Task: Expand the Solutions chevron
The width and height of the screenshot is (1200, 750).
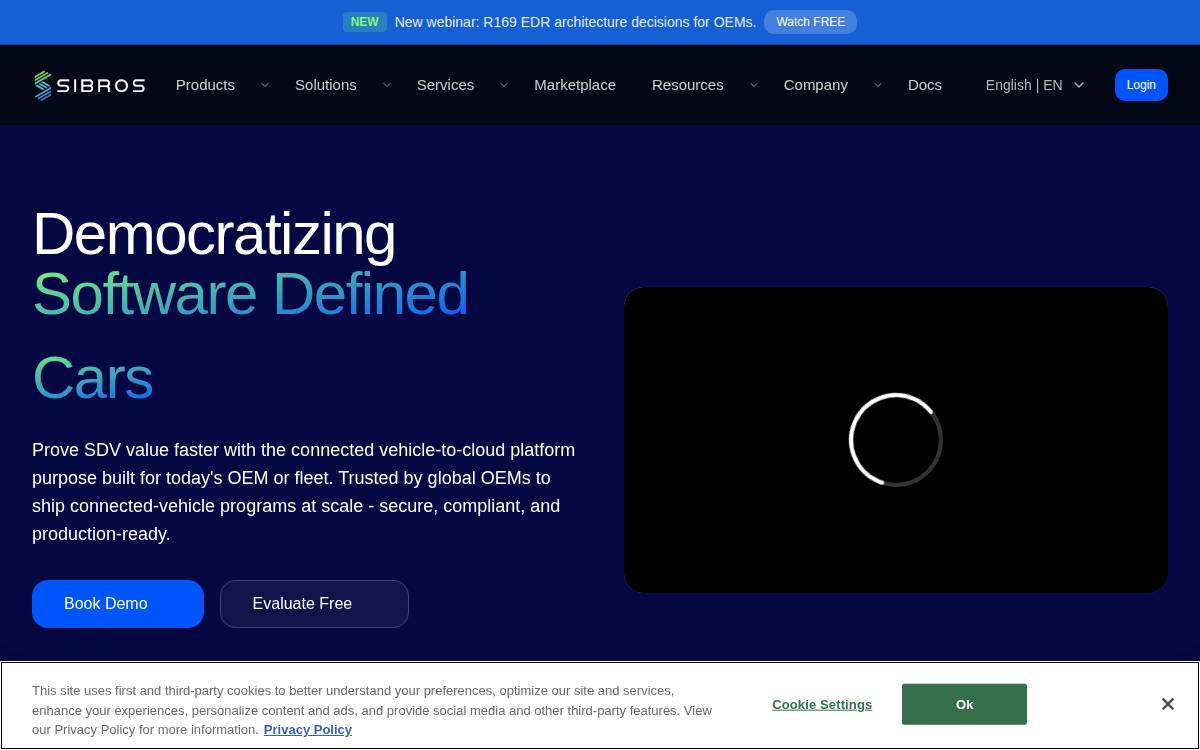Action: tap(387, 85)
